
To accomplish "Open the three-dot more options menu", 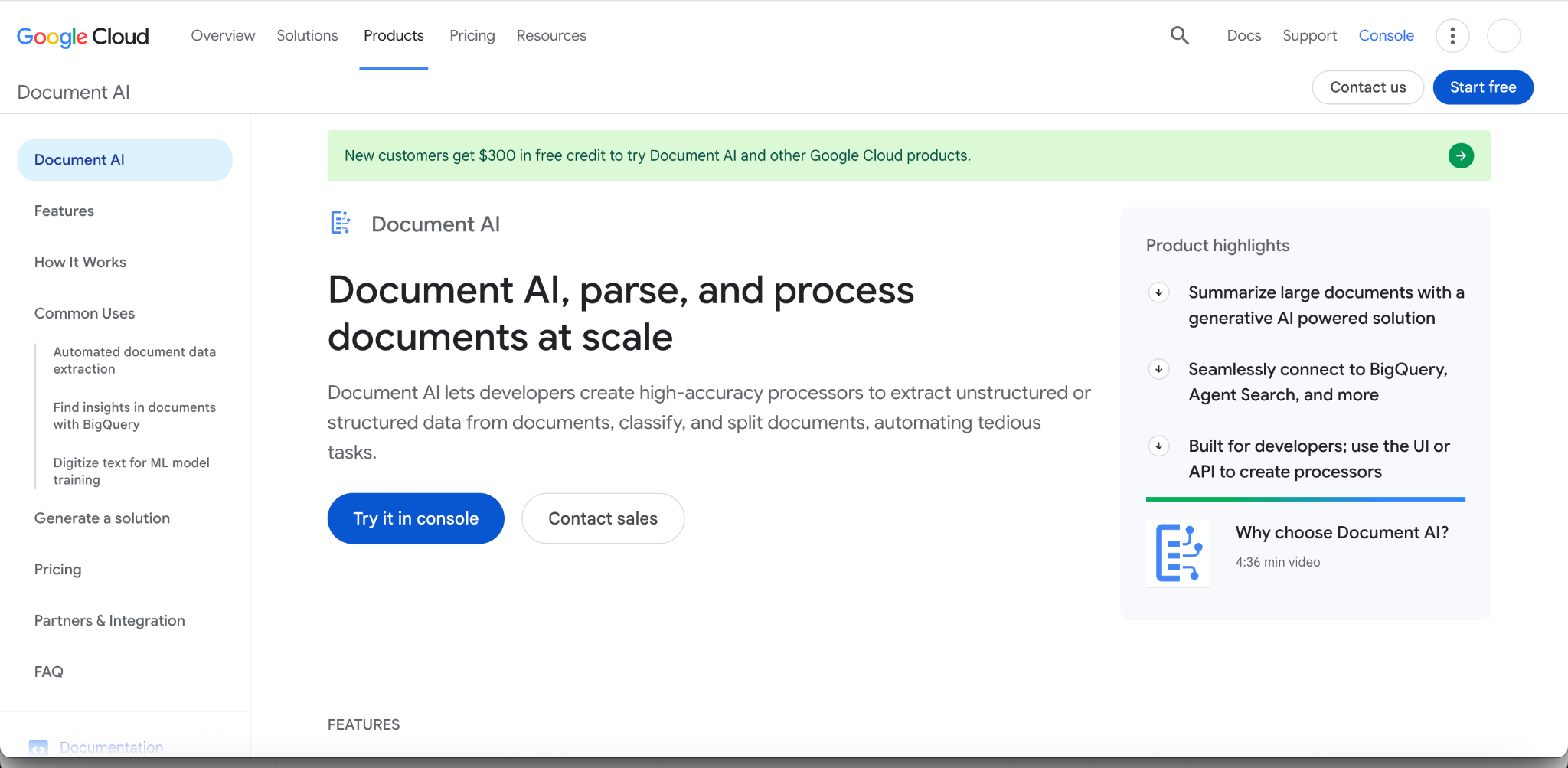I will [1452, 36].
